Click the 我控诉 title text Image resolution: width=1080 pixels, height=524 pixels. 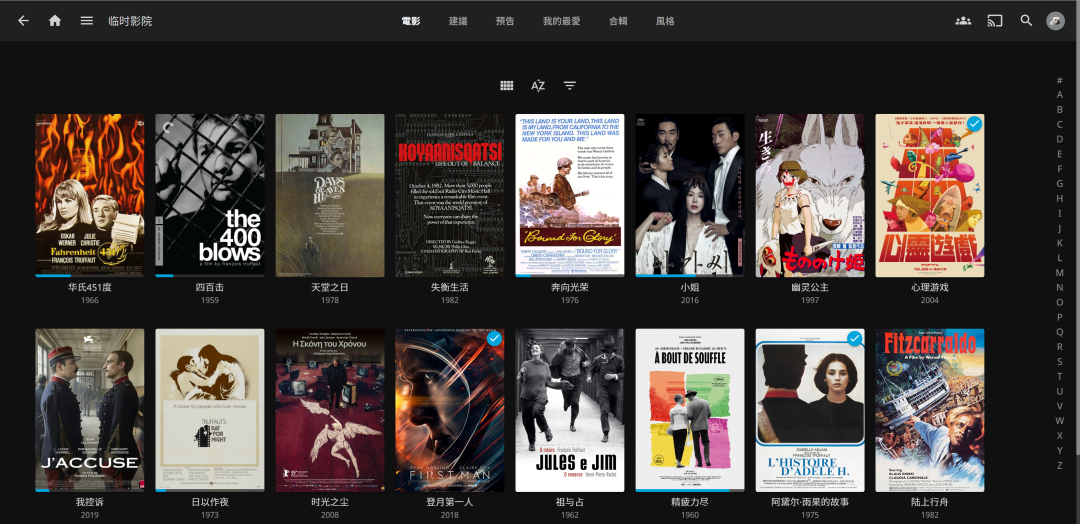coord(90,502)
